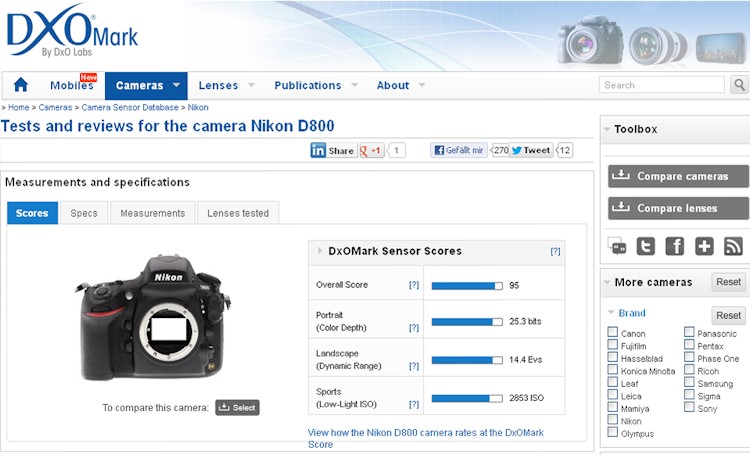Click the plus share icon in Toolbox
The image size is (750, 455).
click(704, 246)
